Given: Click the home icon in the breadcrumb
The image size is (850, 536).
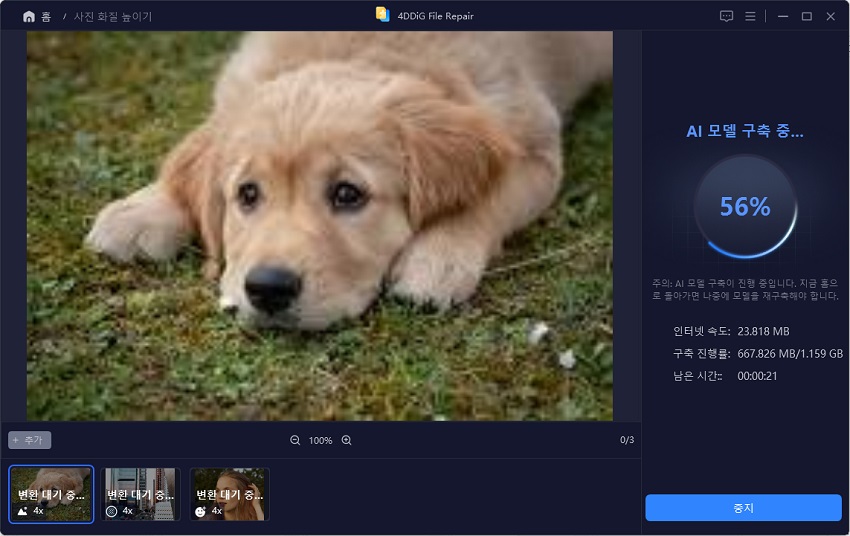Looking at the screenshot, I should 28,17.
